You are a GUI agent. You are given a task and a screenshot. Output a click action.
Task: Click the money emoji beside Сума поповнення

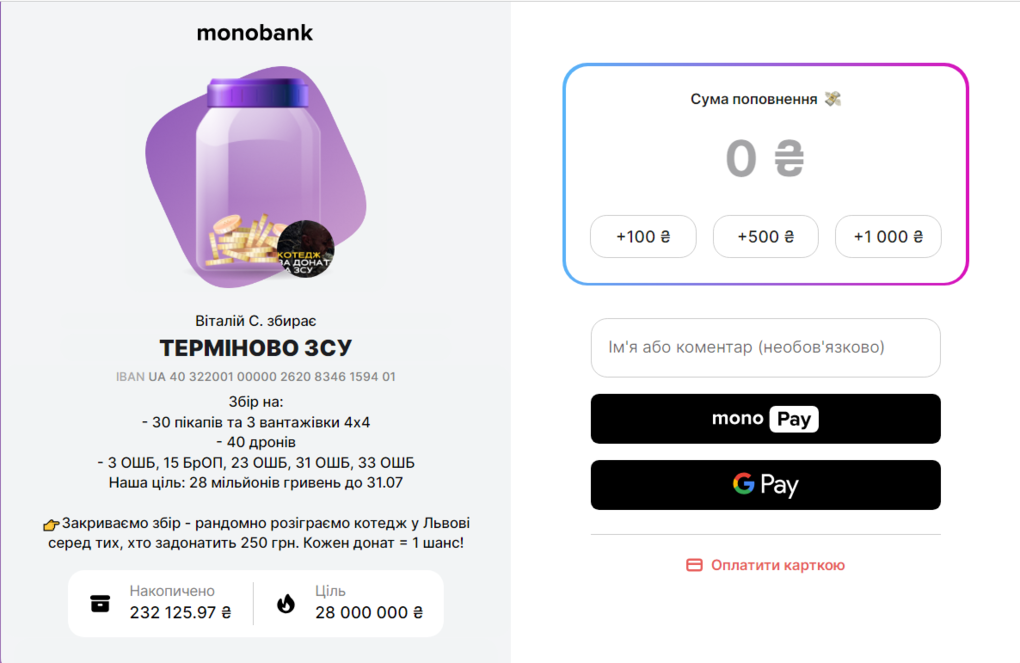[833, 99]
